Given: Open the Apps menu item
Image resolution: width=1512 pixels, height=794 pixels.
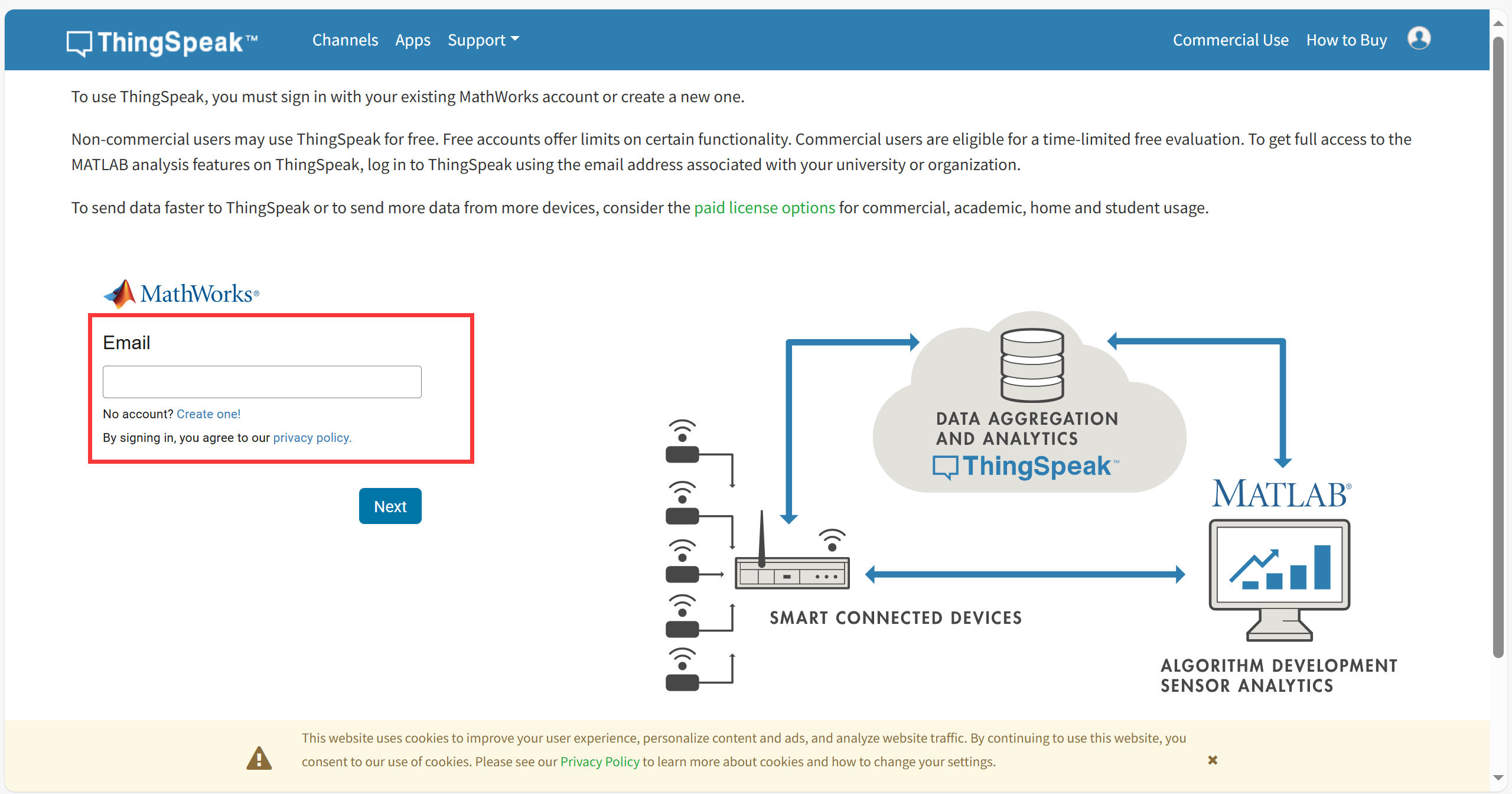Looking at the screenshot, I should 413,40.
